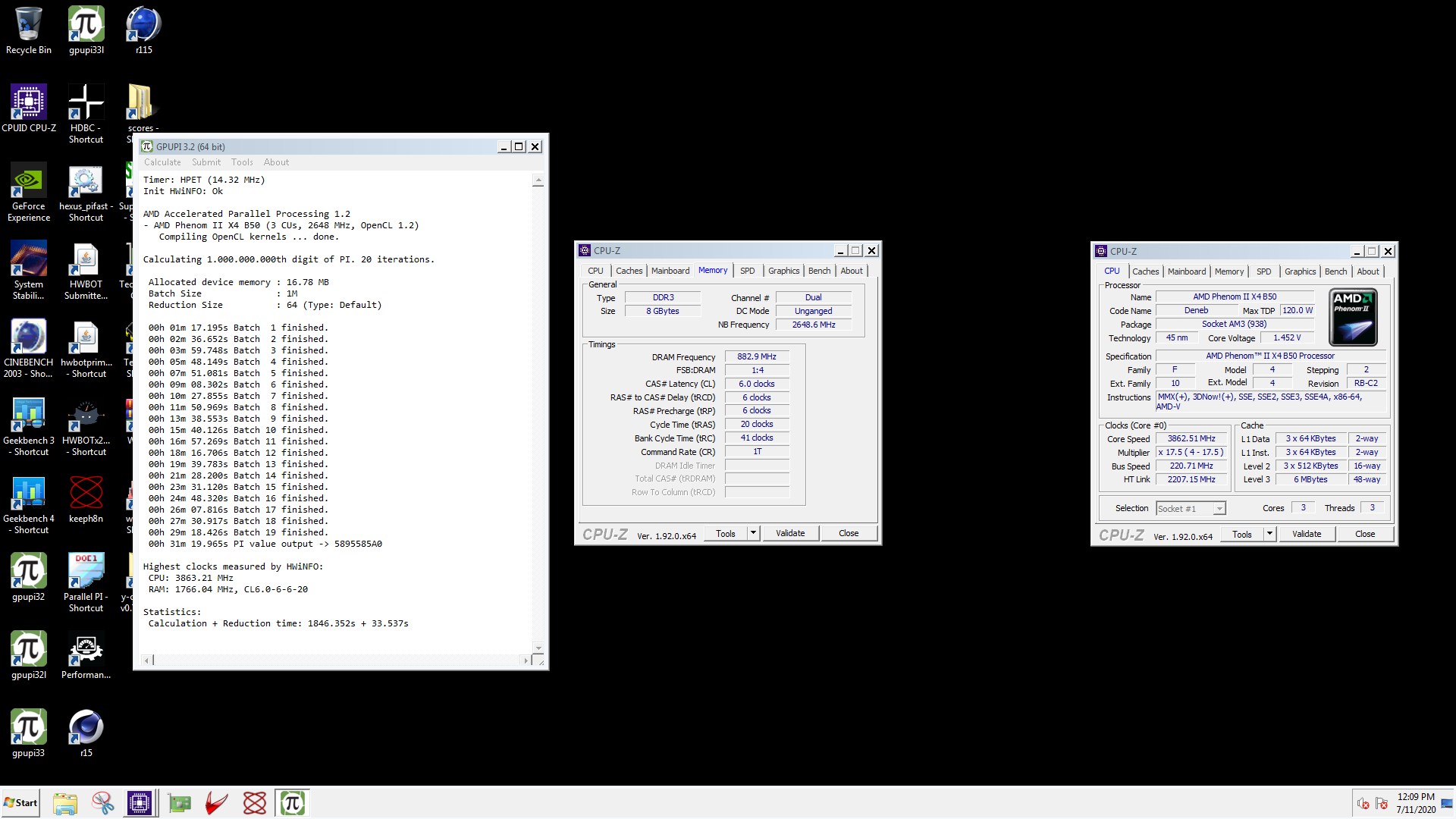1456x819 pixels.
Task: Open the r15 Cinebench desktop icon
Action: (x=86, y=733)
